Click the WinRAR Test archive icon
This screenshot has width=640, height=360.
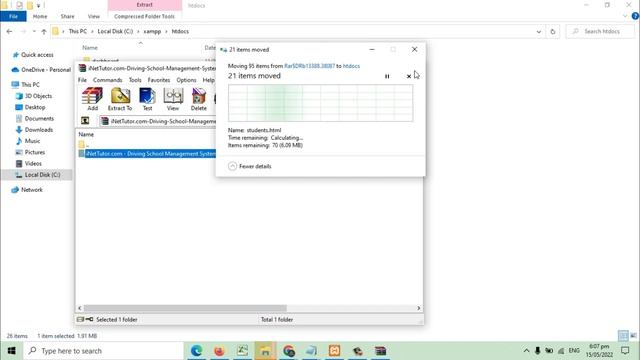147,99
